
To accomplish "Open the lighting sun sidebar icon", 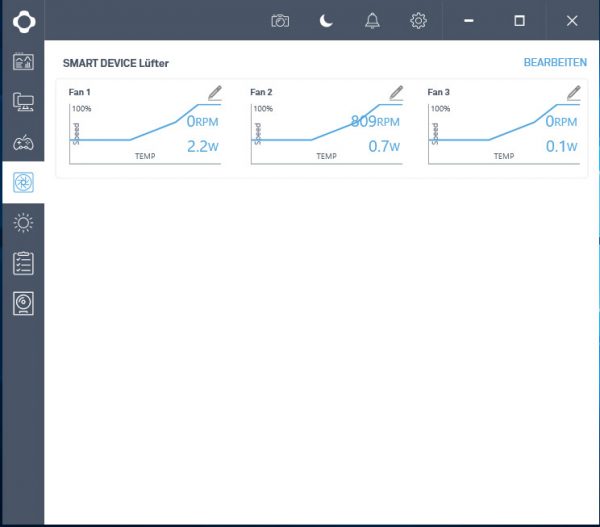I will pos(23,223).
